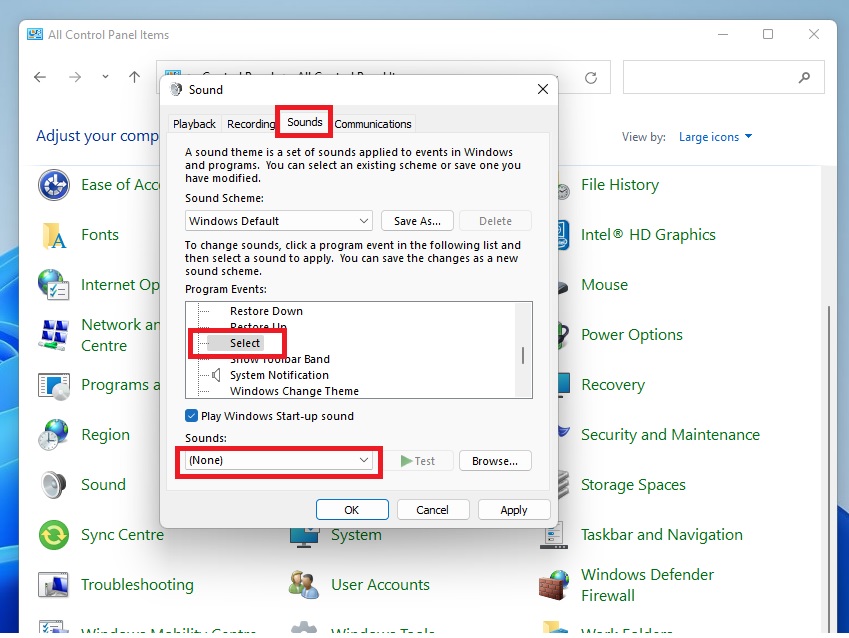
Task: Click the Troubleshooting icon
Action: pyautogui.click(x=52, y=585)
